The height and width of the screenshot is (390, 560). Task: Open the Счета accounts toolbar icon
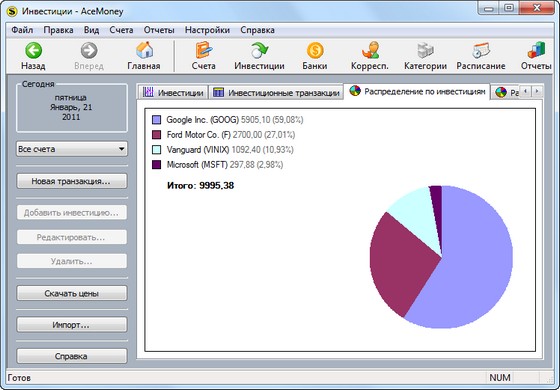tap(204, 50)
